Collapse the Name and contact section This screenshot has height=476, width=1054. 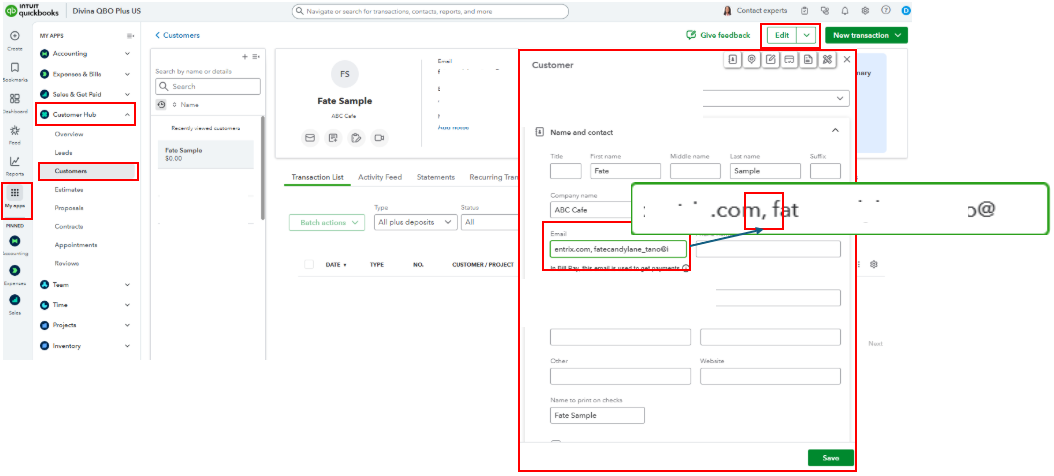pos(835,131)
